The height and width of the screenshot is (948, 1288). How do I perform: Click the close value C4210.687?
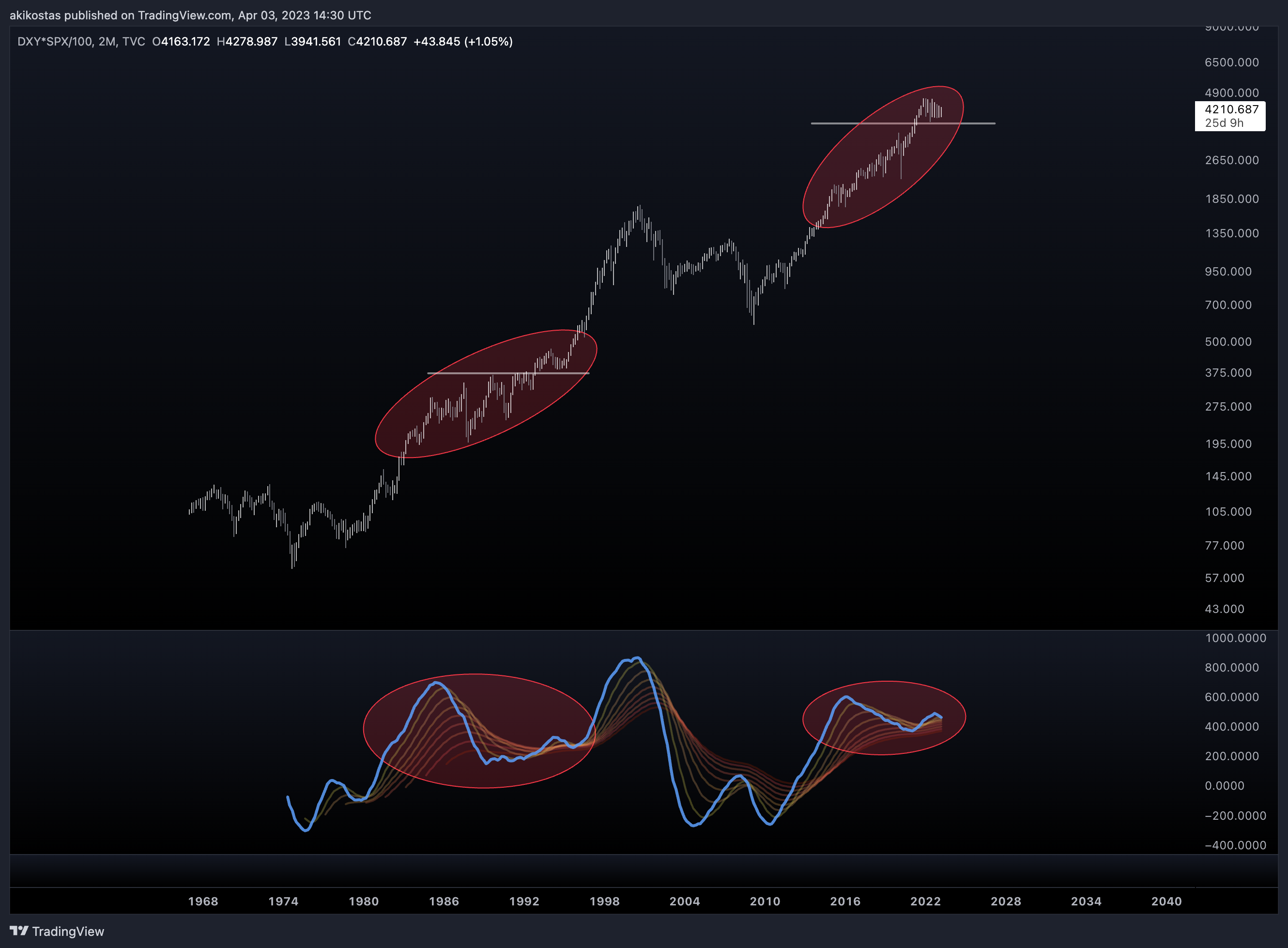coord(377,41)
